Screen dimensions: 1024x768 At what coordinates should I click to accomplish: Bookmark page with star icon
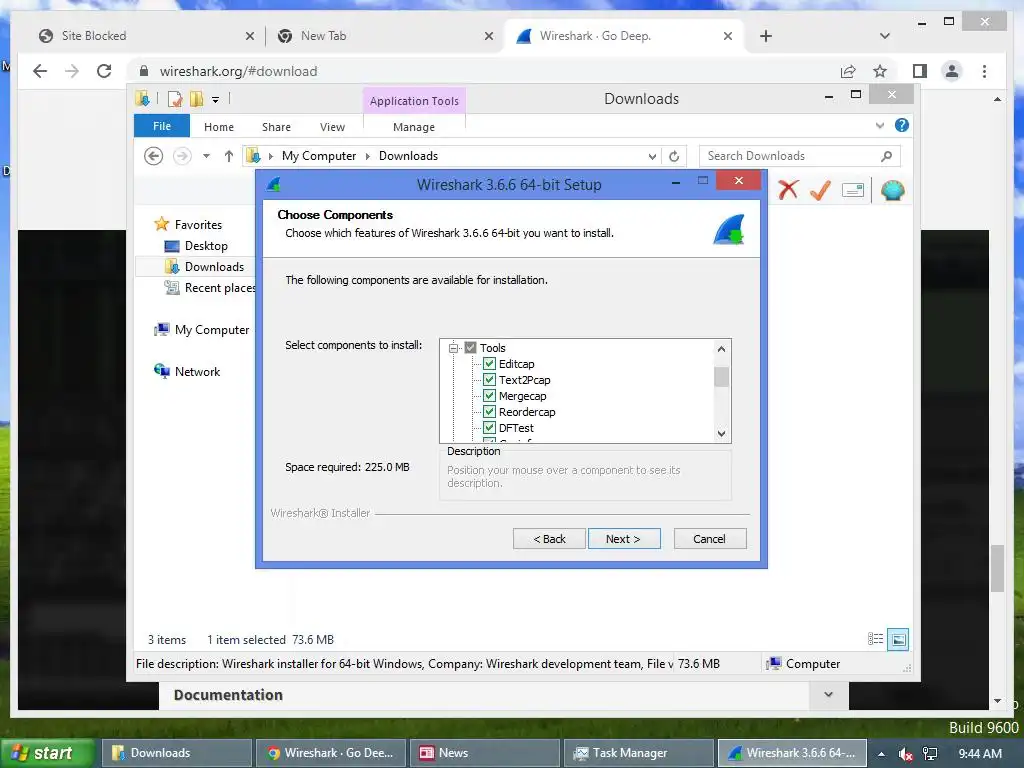click(880, 71)
